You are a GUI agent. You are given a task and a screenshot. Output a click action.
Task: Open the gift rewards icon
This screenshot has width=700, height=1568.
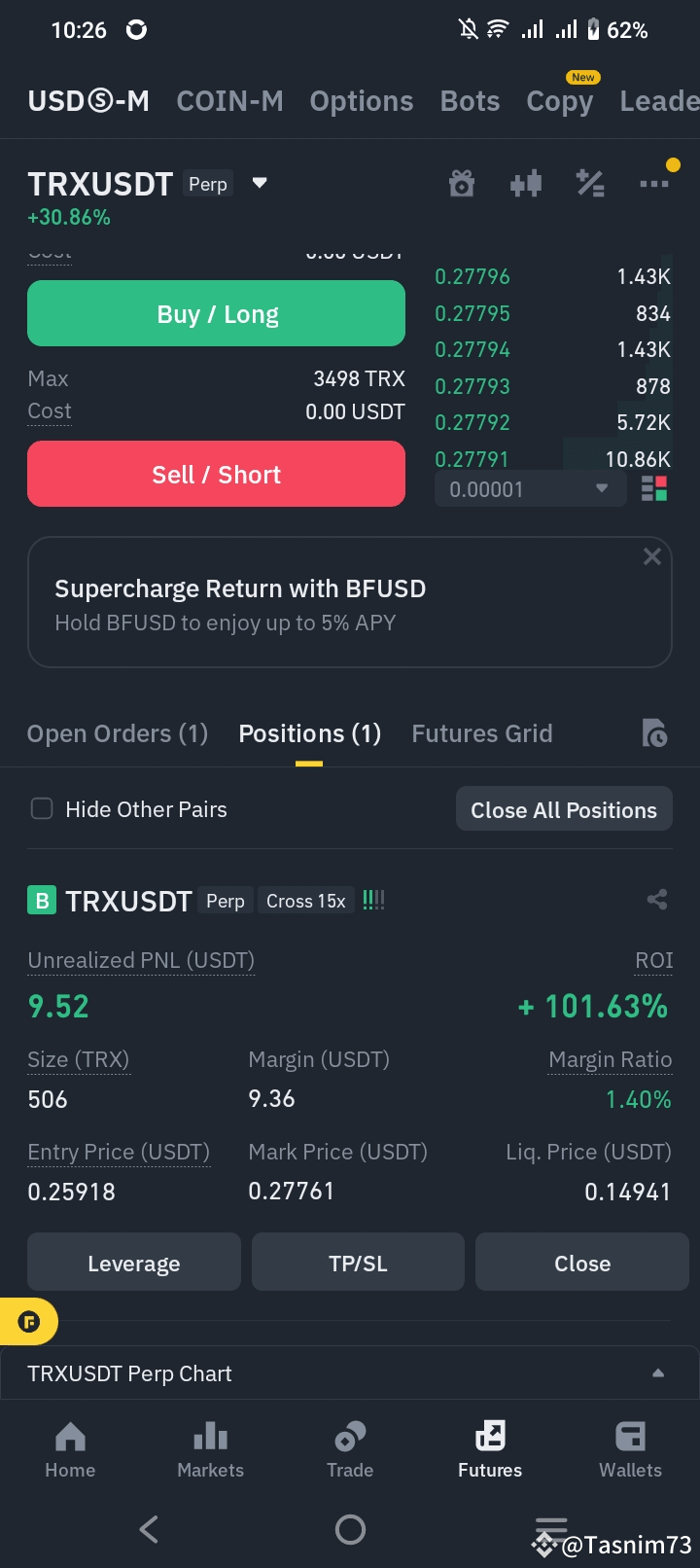[x=462, y=183]
